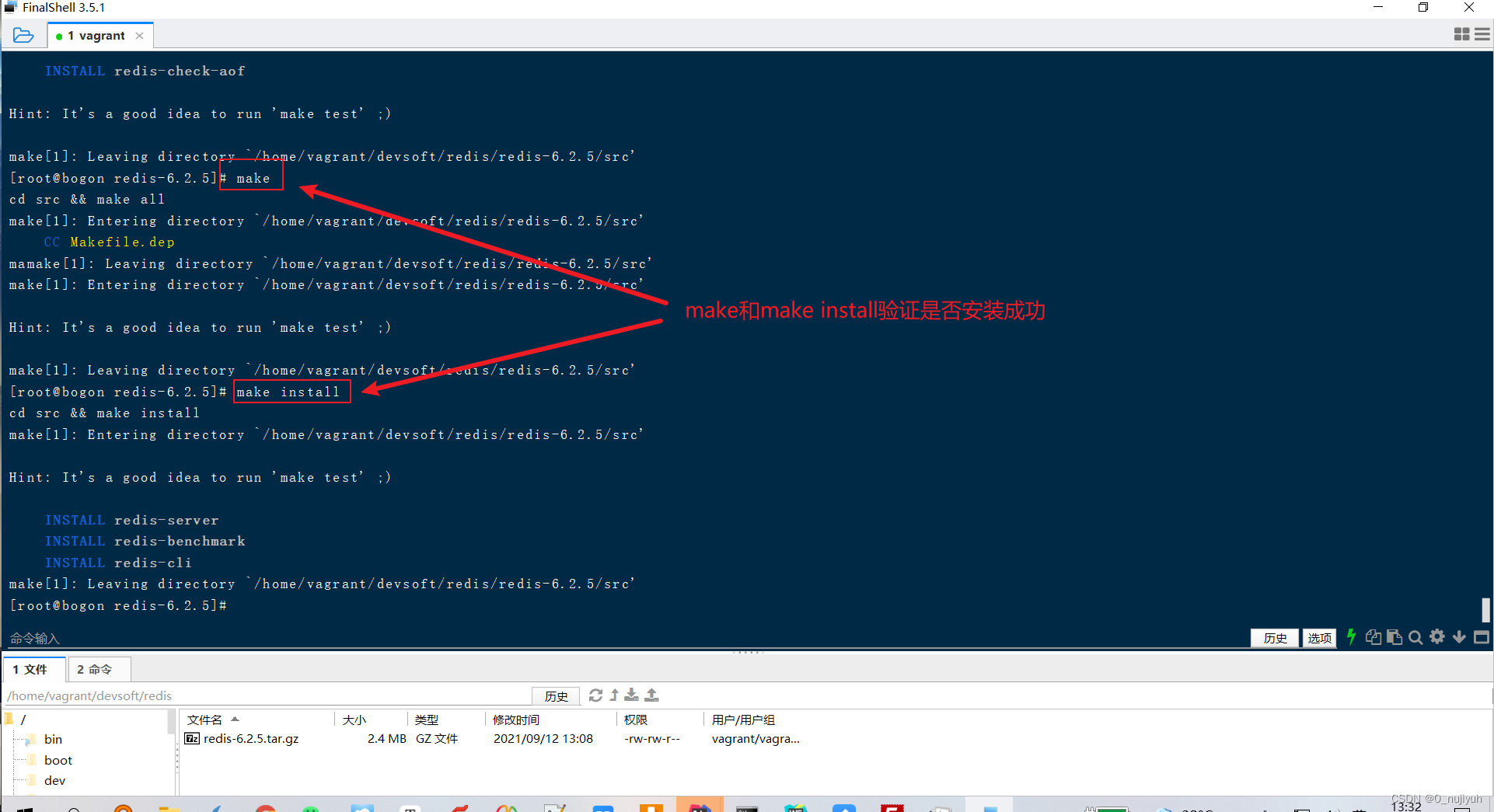Open the hamburger main menu icon
Viewport: 1494px width, 812px height.
[x=1482, y=34]
